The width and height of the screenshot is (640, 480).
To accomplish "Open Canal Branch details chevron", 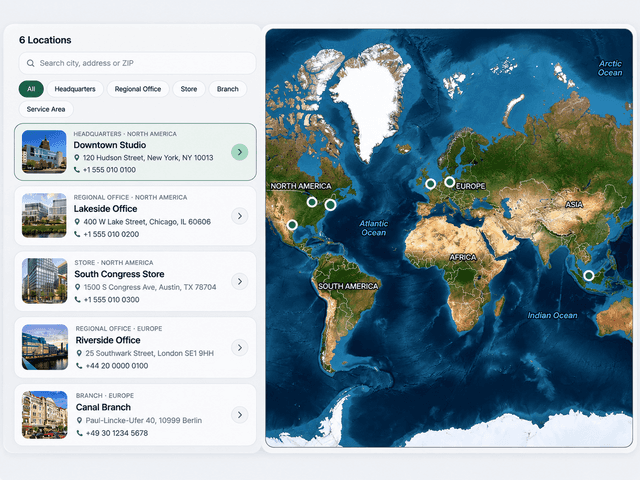I will [x=240, y=415].
